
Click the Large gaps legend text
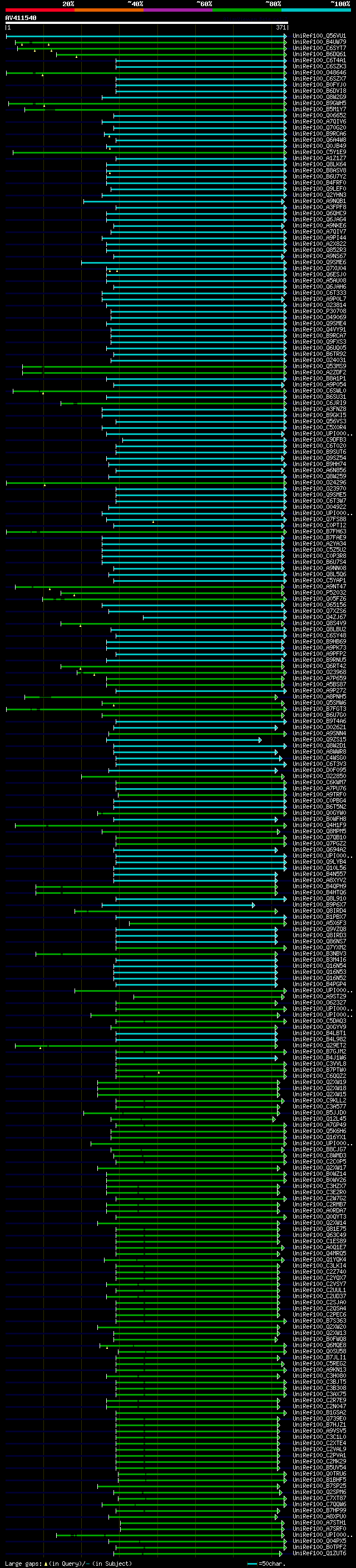[68, 1564]
